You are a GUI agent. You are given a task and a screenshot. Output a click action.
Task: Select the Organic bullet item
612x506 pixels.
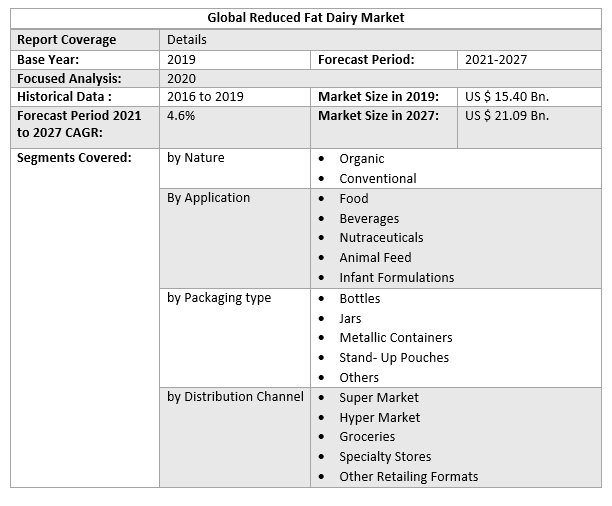361,159
